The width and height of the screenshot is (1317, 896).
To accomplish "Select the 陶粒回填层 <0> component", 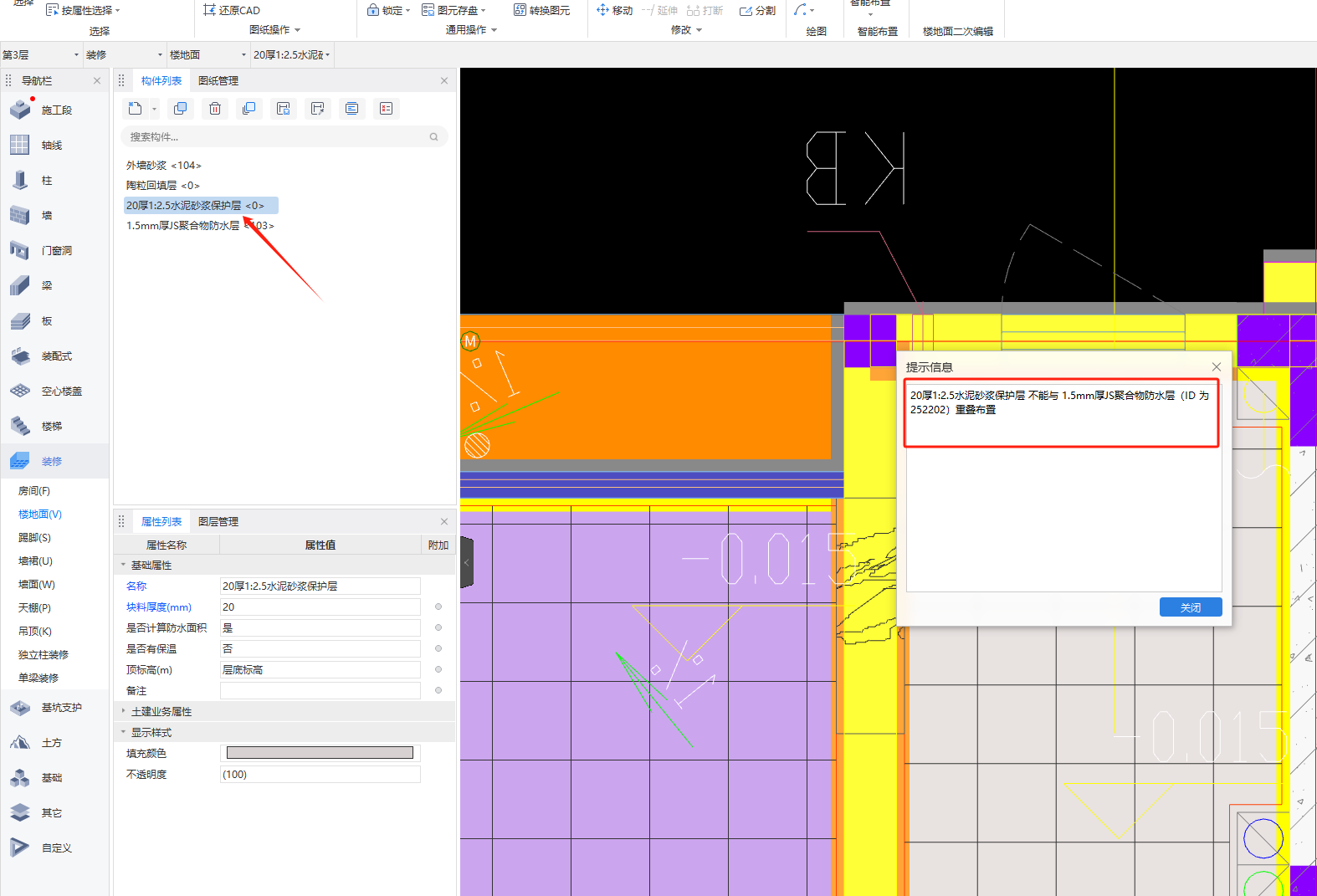I will (163, 185).
